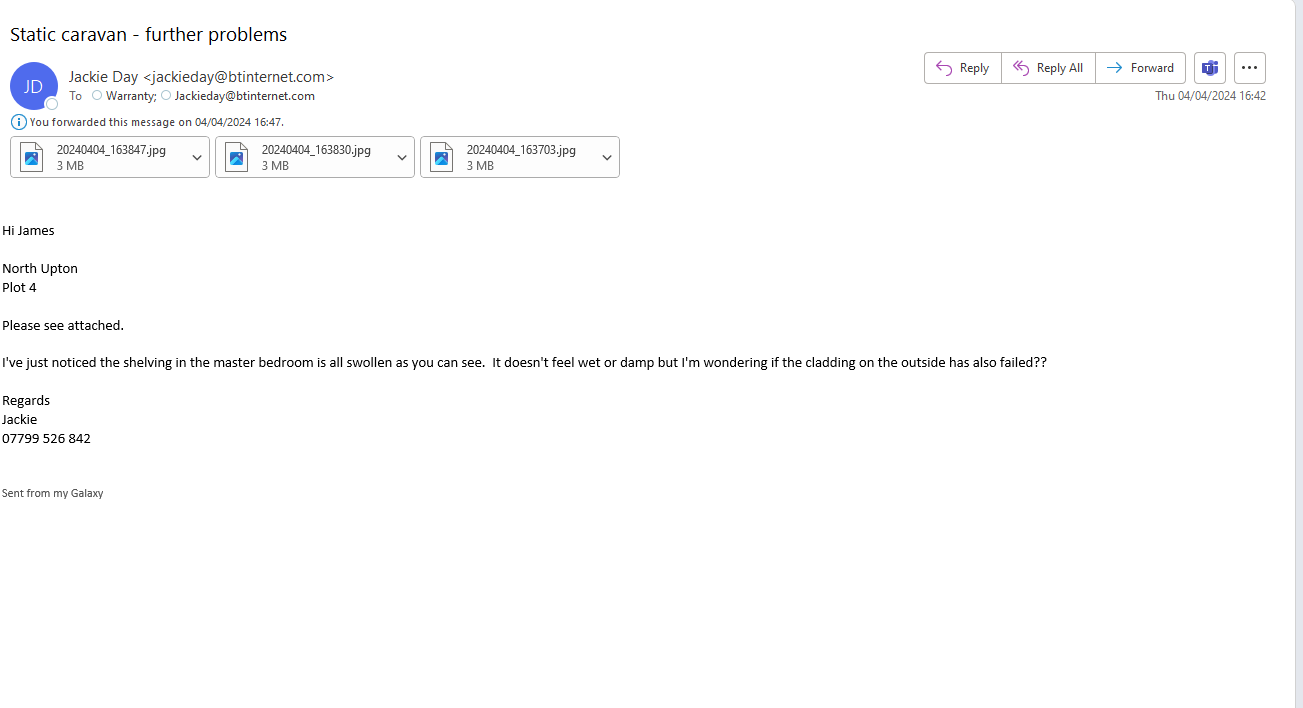This screenshot has width=1303, height=708.
Task: Click the Reply arrow icon
Action: click(943, 68)
